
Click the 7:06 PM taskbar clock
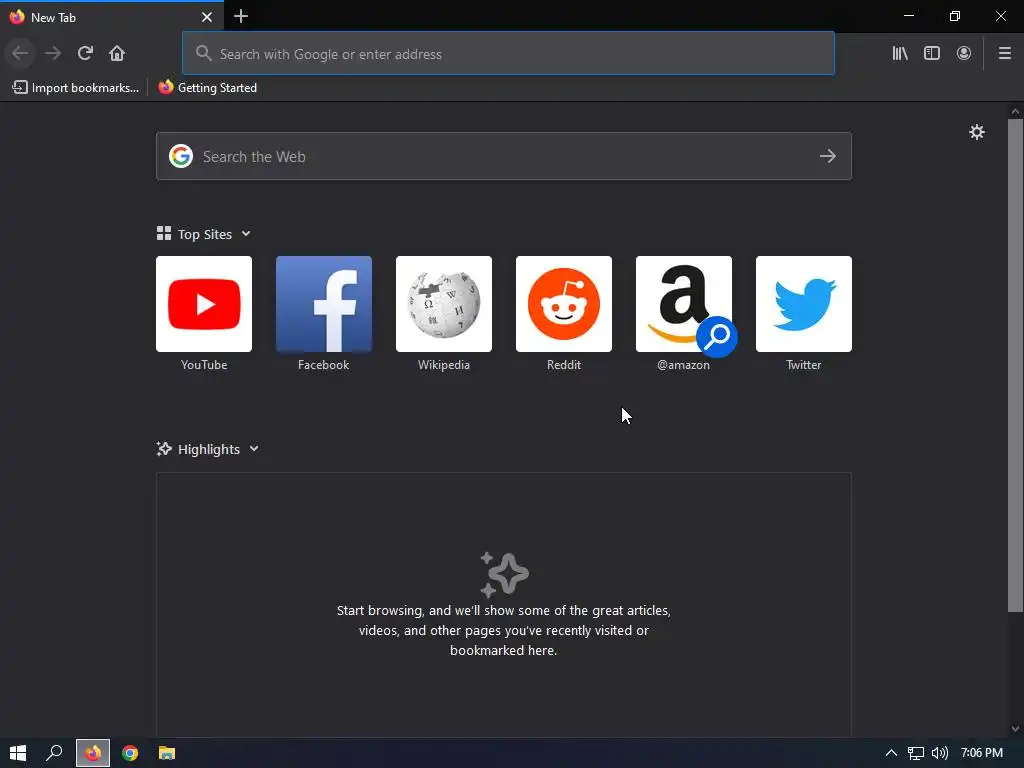(982, 753)
